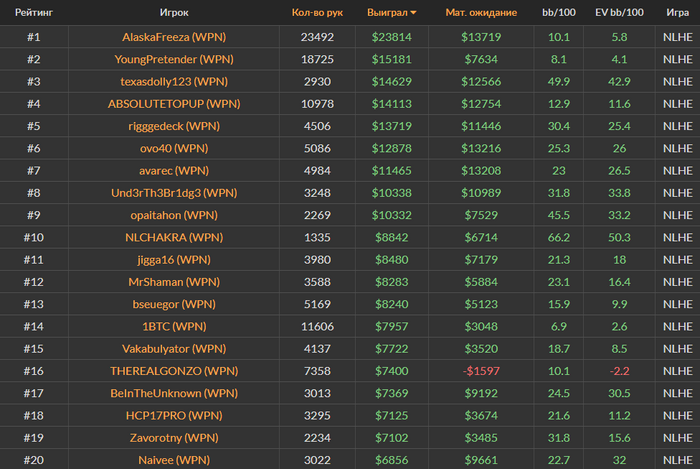Open NLCHAKRA (WPN) player link

174,237
